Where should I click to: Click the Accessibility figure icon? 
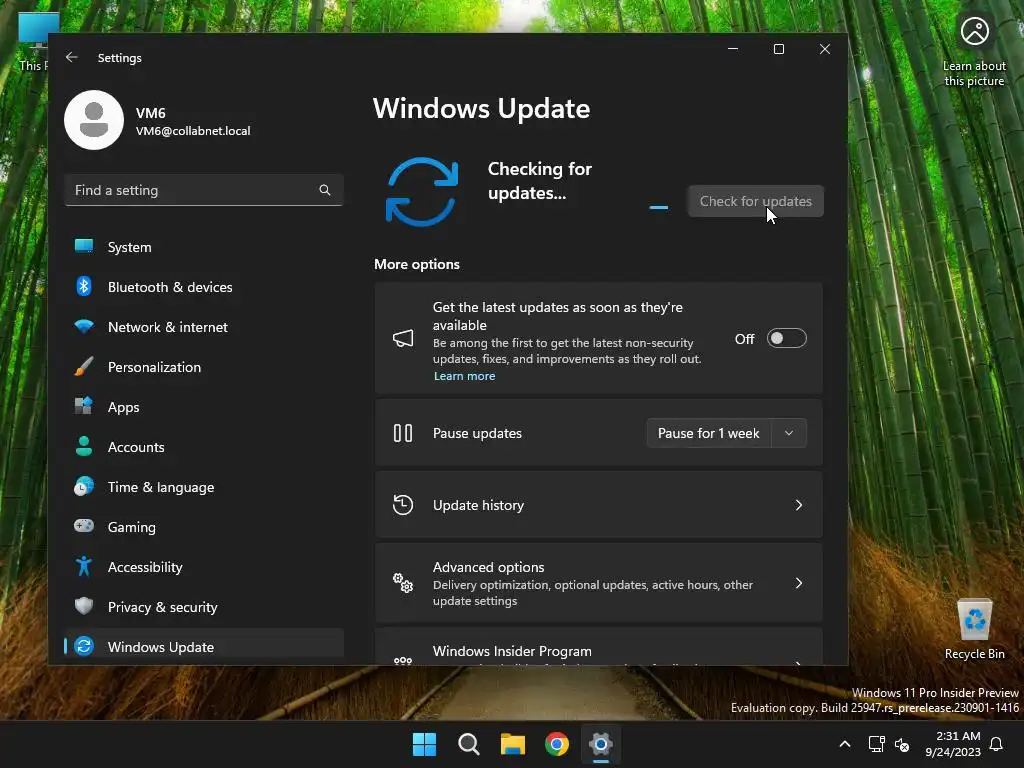(84, 566)
